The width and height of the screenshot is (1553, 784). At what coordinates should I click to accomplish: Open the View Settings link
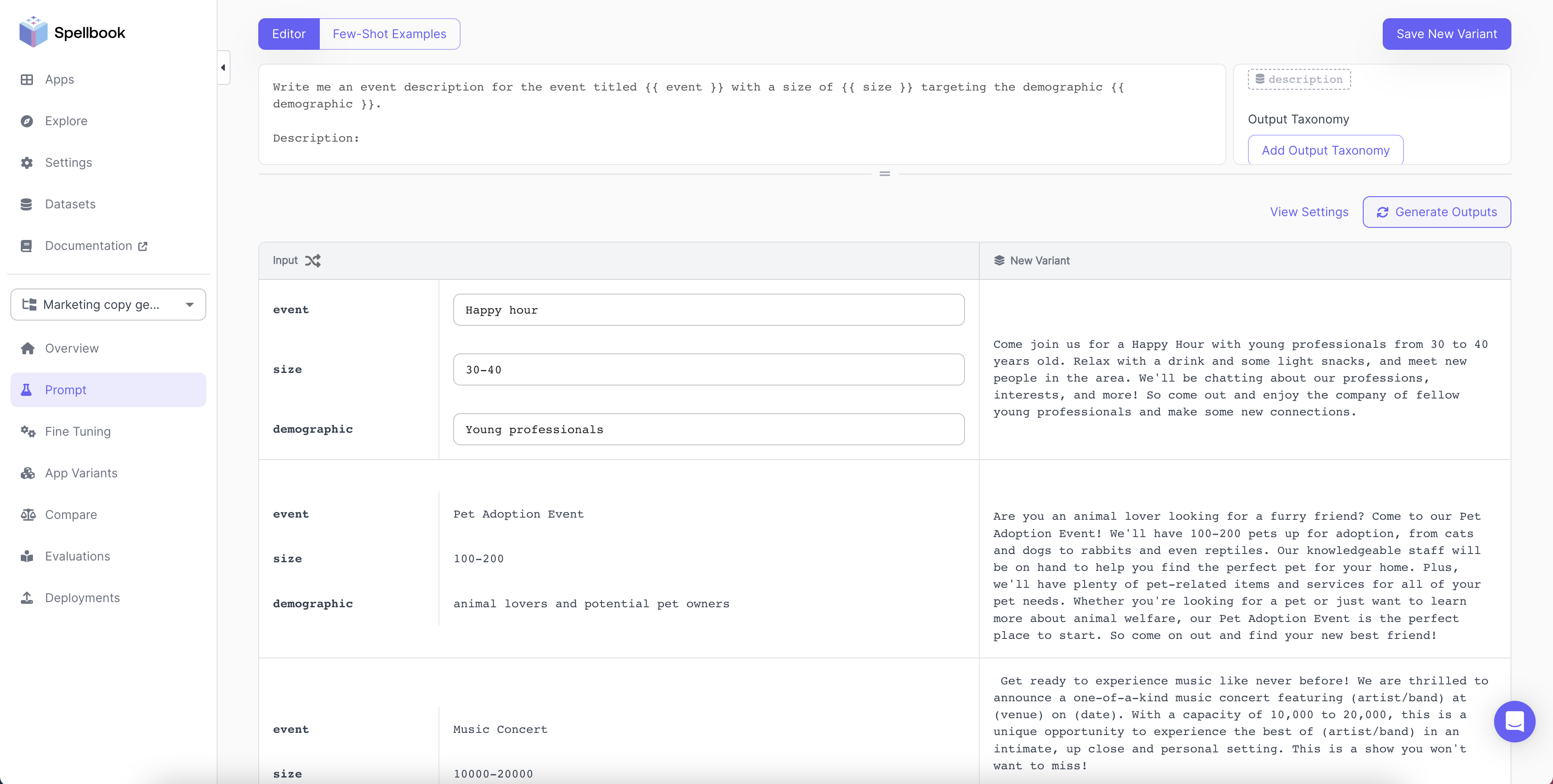(x=1309, y=212)
